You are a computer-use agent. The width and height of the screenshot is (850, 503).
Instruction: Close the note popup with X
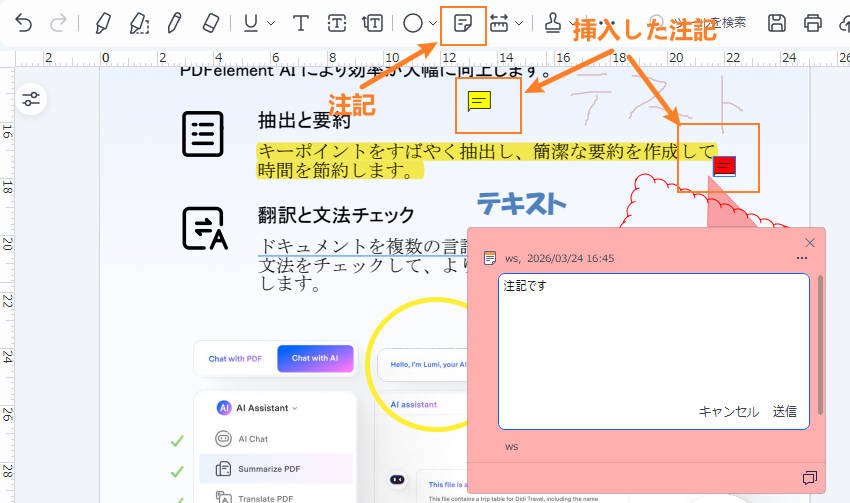[810, 242]
